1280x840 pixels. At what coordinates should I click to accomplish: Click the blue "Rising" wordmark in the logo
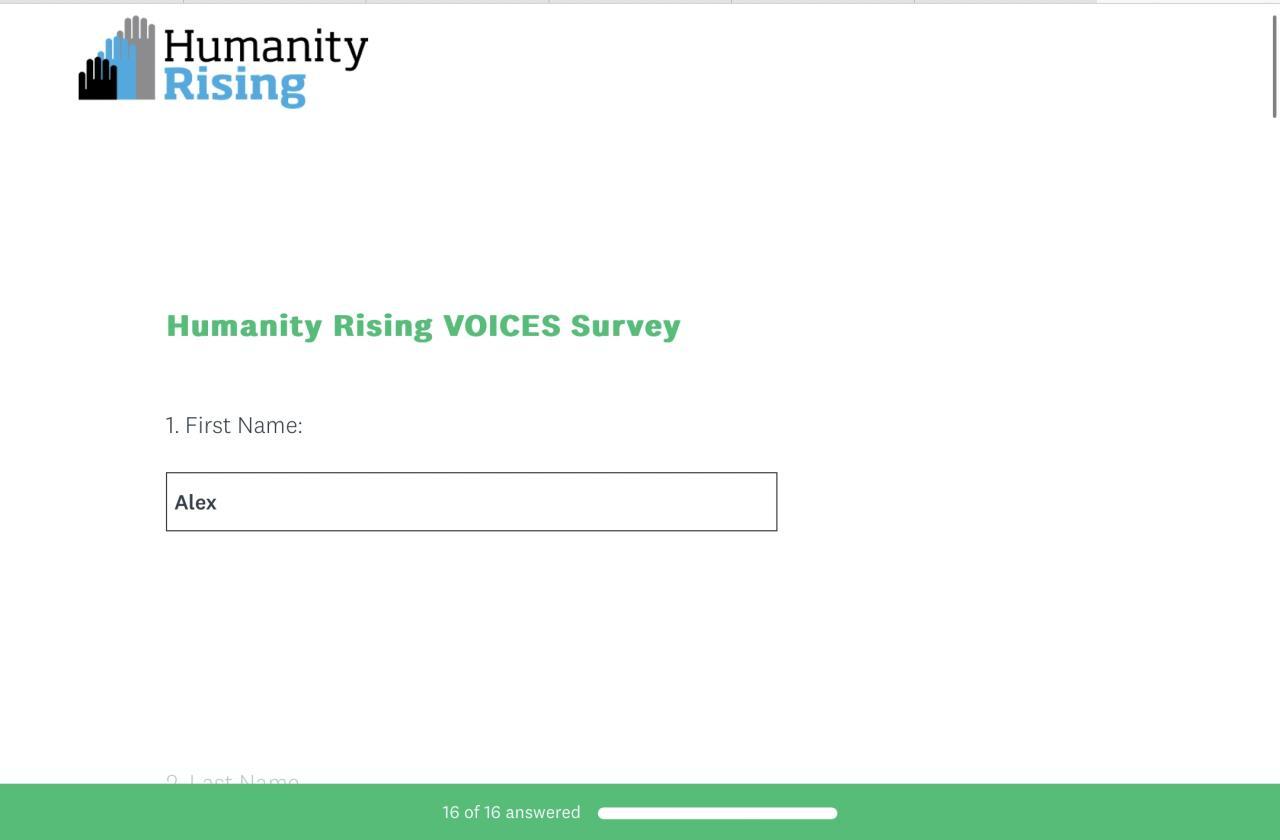pyautogui.click(x=234, y=85)
